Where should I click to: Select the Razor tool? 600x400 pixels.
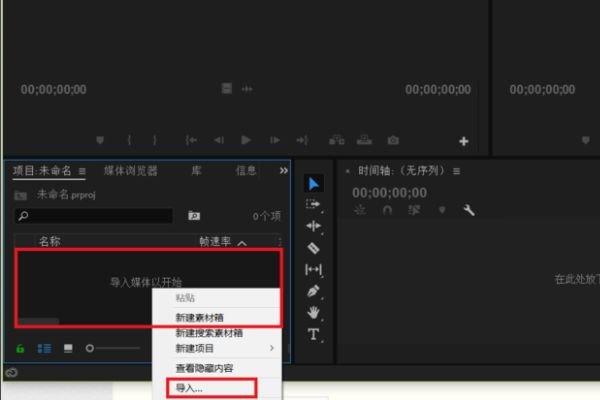(x=313, y=248)
